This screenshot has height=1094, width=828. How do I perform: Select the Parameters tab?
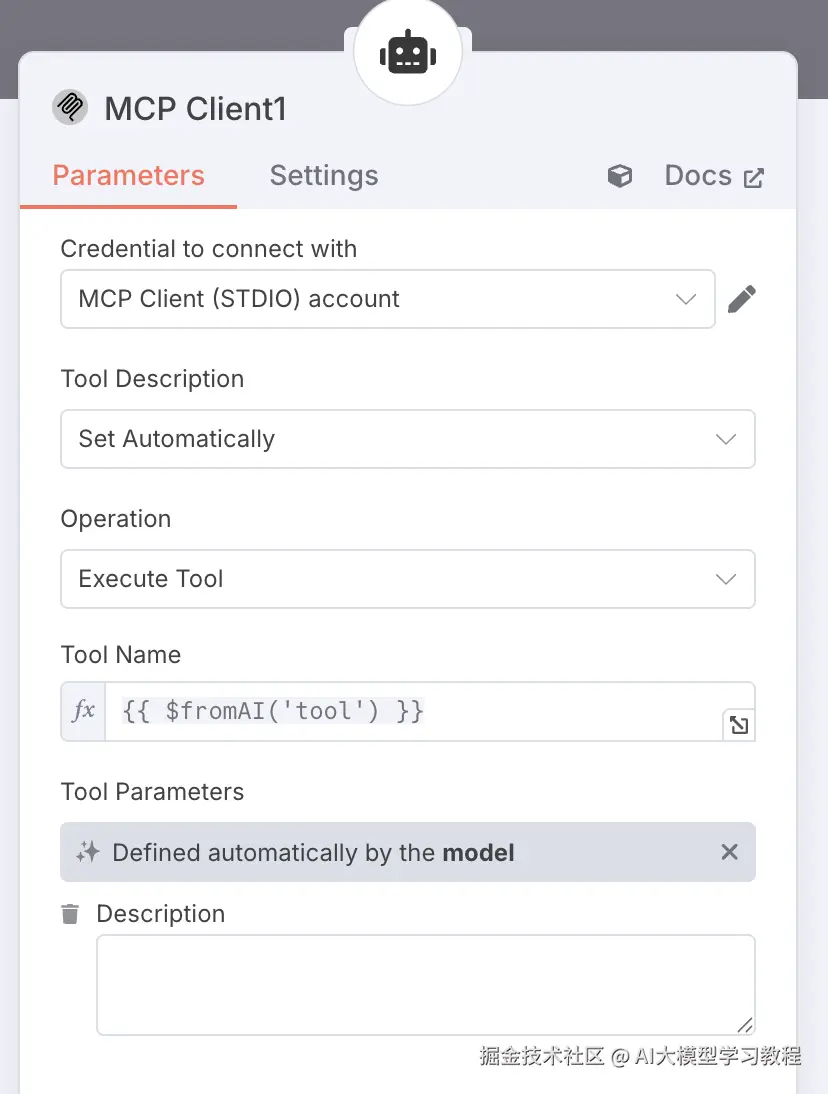tap(128, 176)
